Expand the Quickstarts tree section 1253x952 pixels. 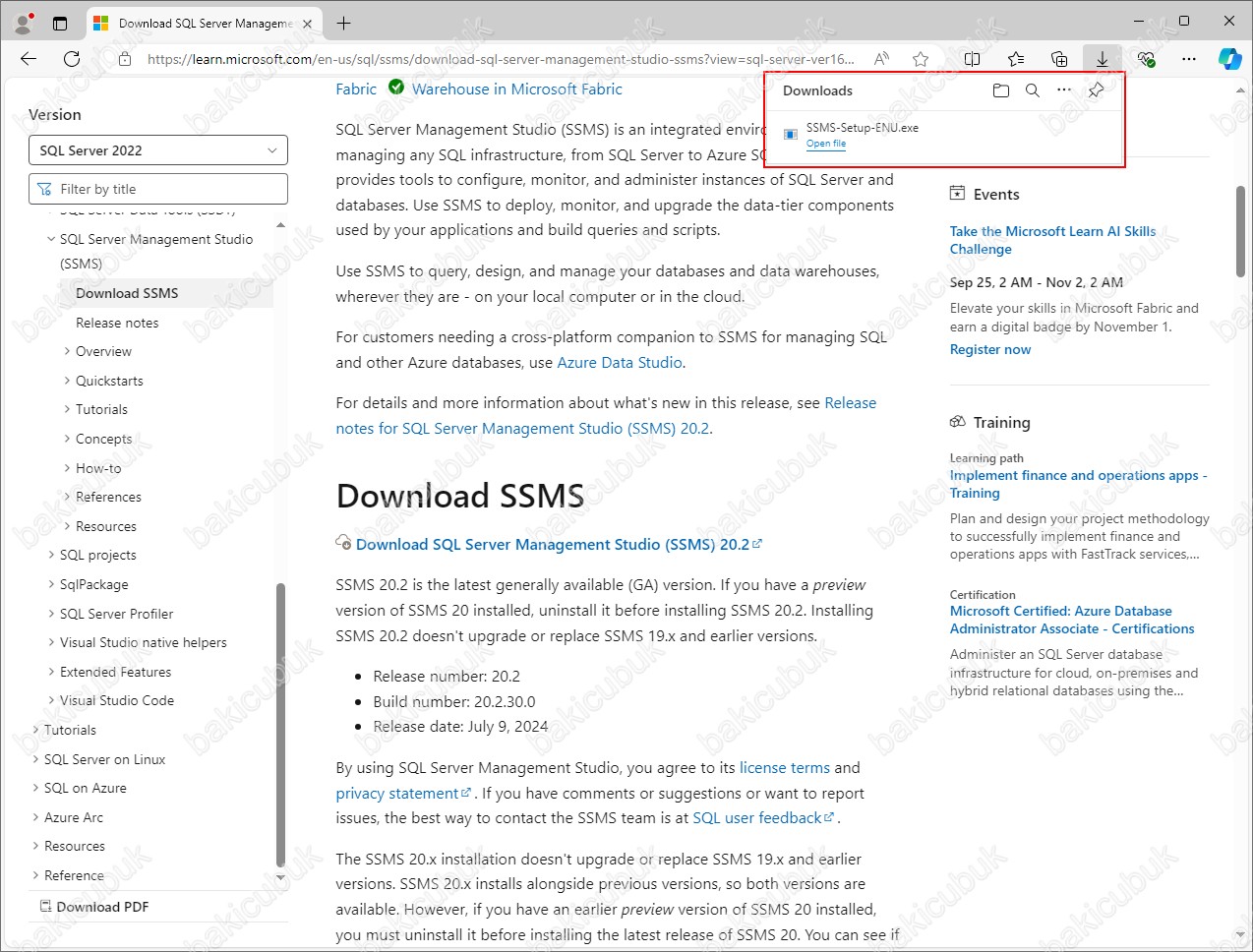67,381
